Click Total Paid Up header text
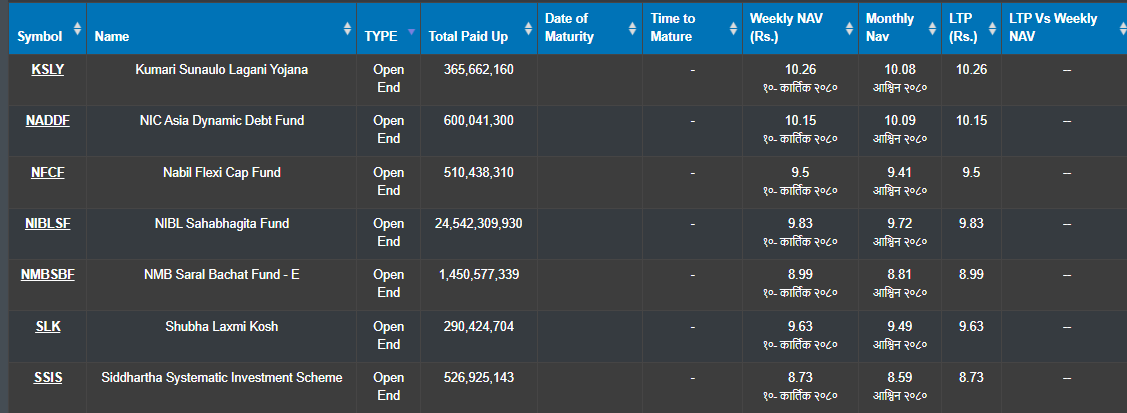This screenshot has width=1127, height=413. pos(468,36)
